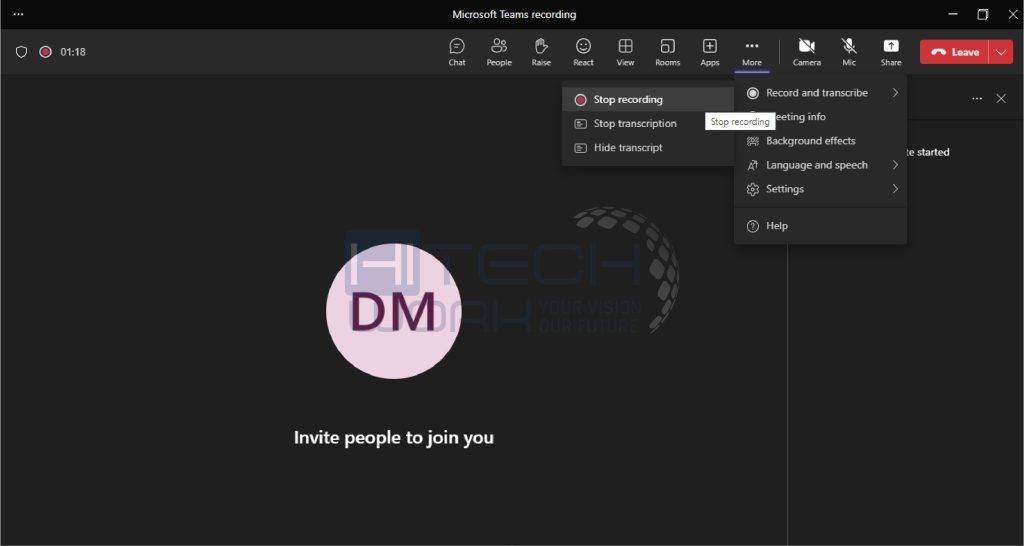Expand the Leave options arrow

tap(1001, 52)
